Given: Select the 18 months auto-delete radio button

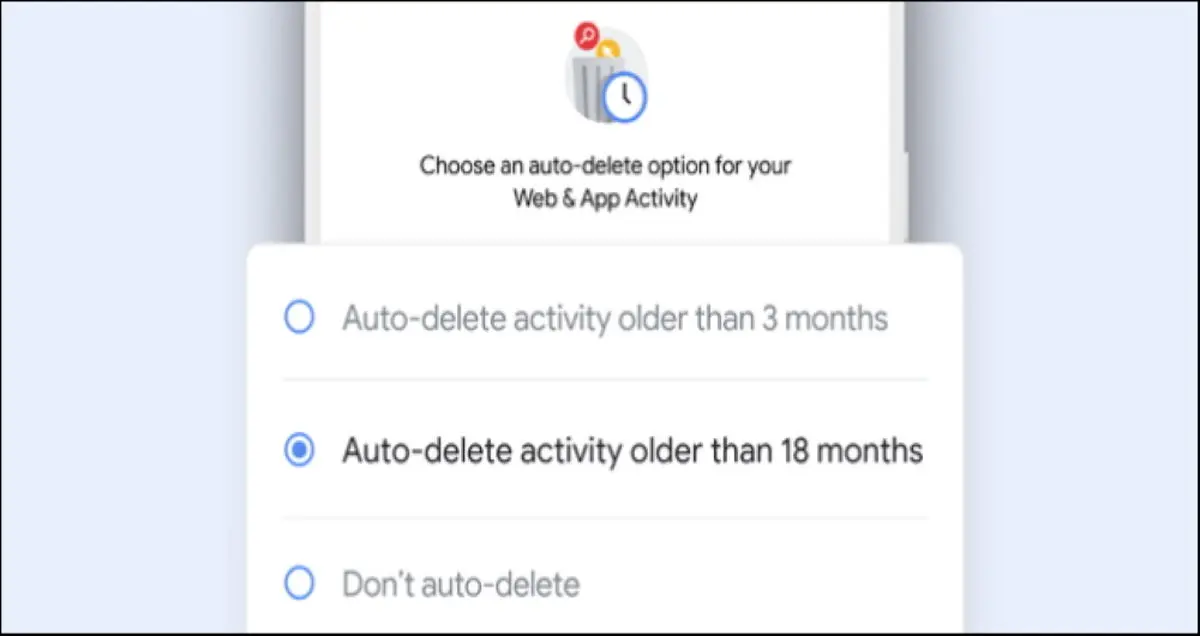Looking at the screenshot, I should pyautogui.click(x=299, y=451).
